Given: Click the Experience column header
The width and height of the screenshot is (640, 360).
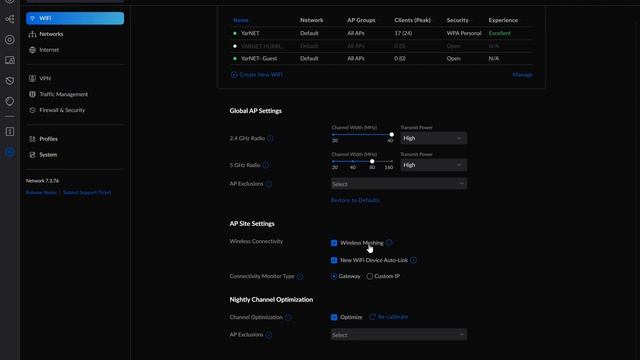Looking at the screenshot, I should coord(503,20).
